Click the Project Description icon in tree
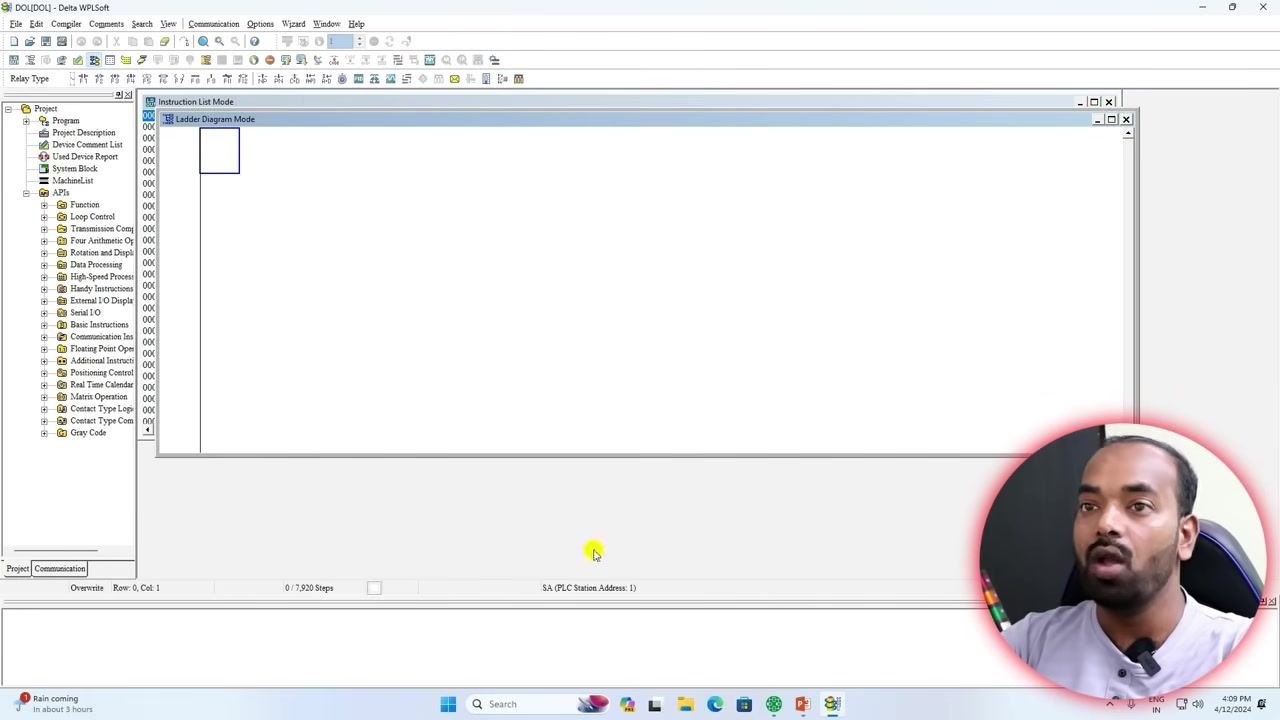1280x720 pixels. (43, 133)
